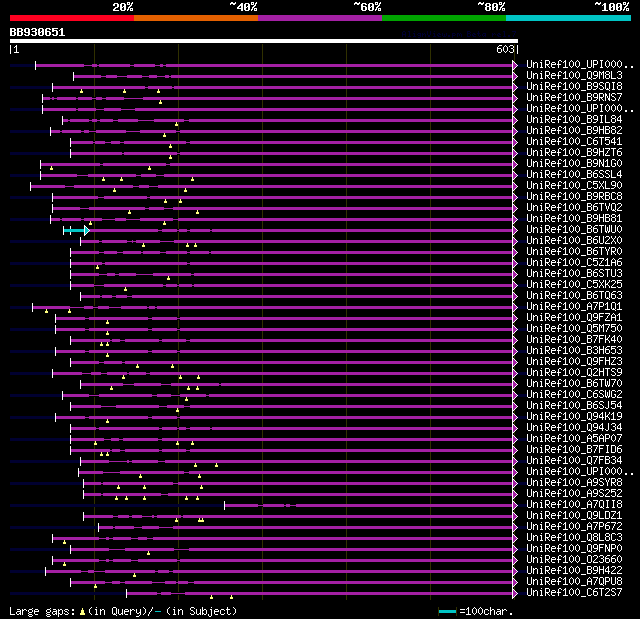Click the orange ~40% identity legend segment

click(196, 18)
